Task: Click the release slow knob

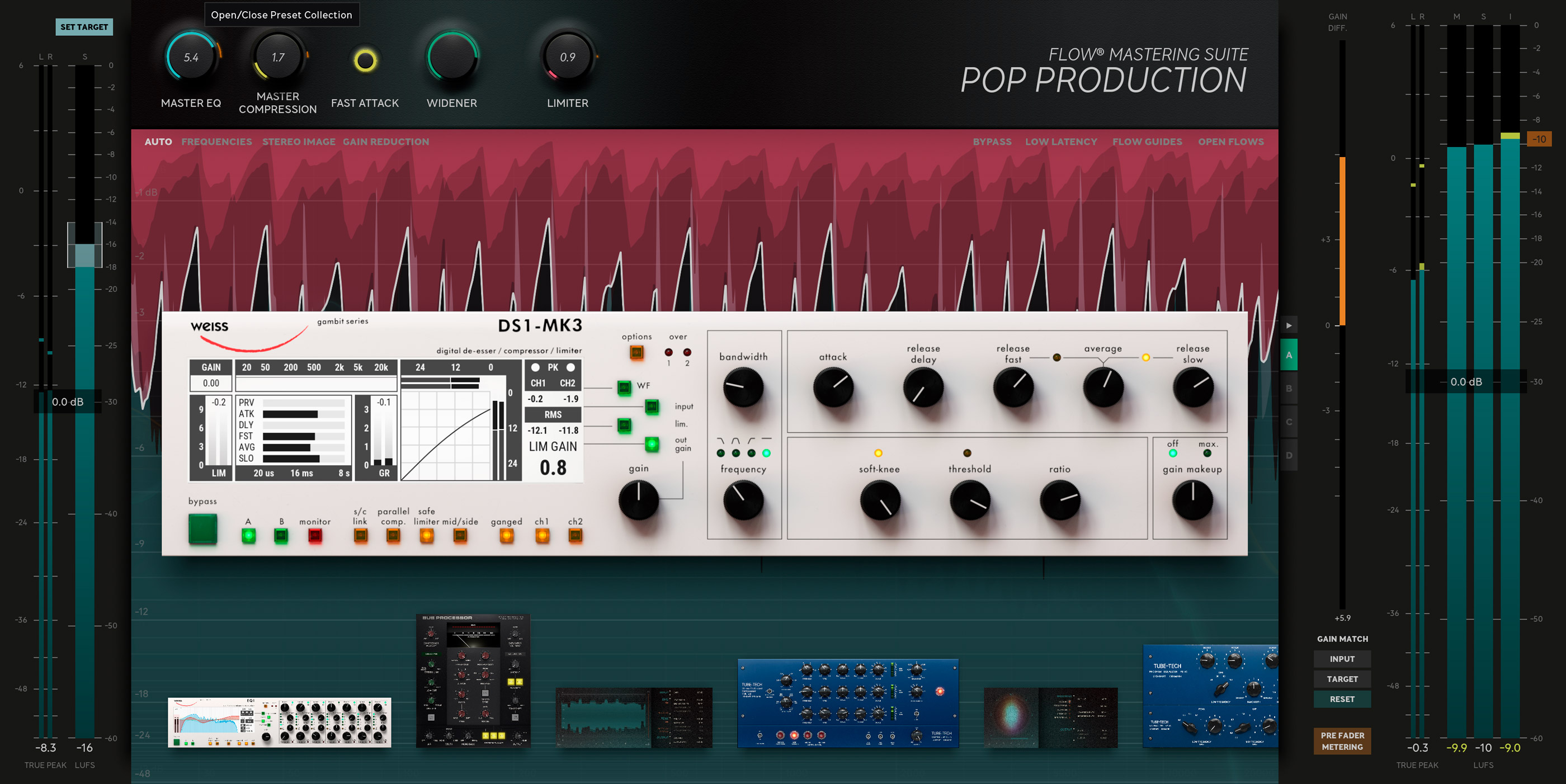Action: [x=1193, y=387]
